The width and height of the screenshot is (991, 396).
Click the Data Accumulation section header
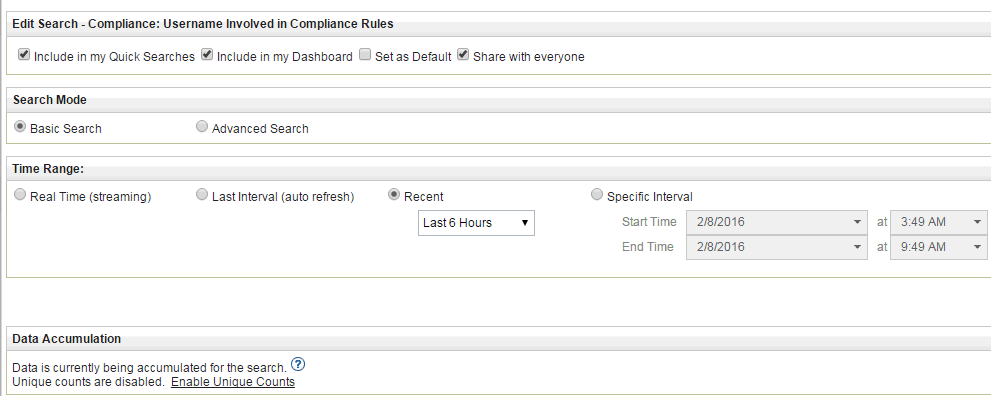[66, 339]
